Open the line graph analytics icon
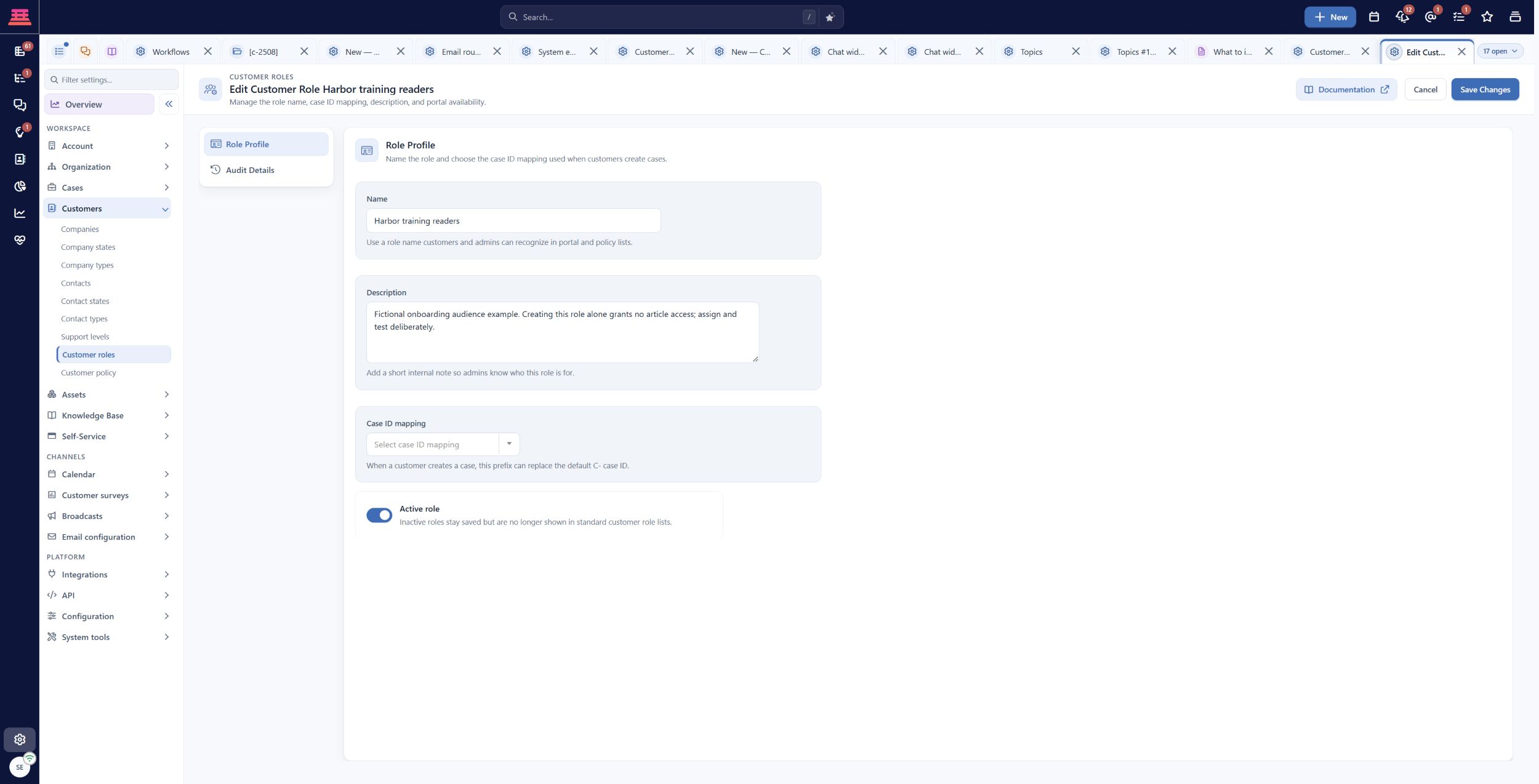 point(20,214)
